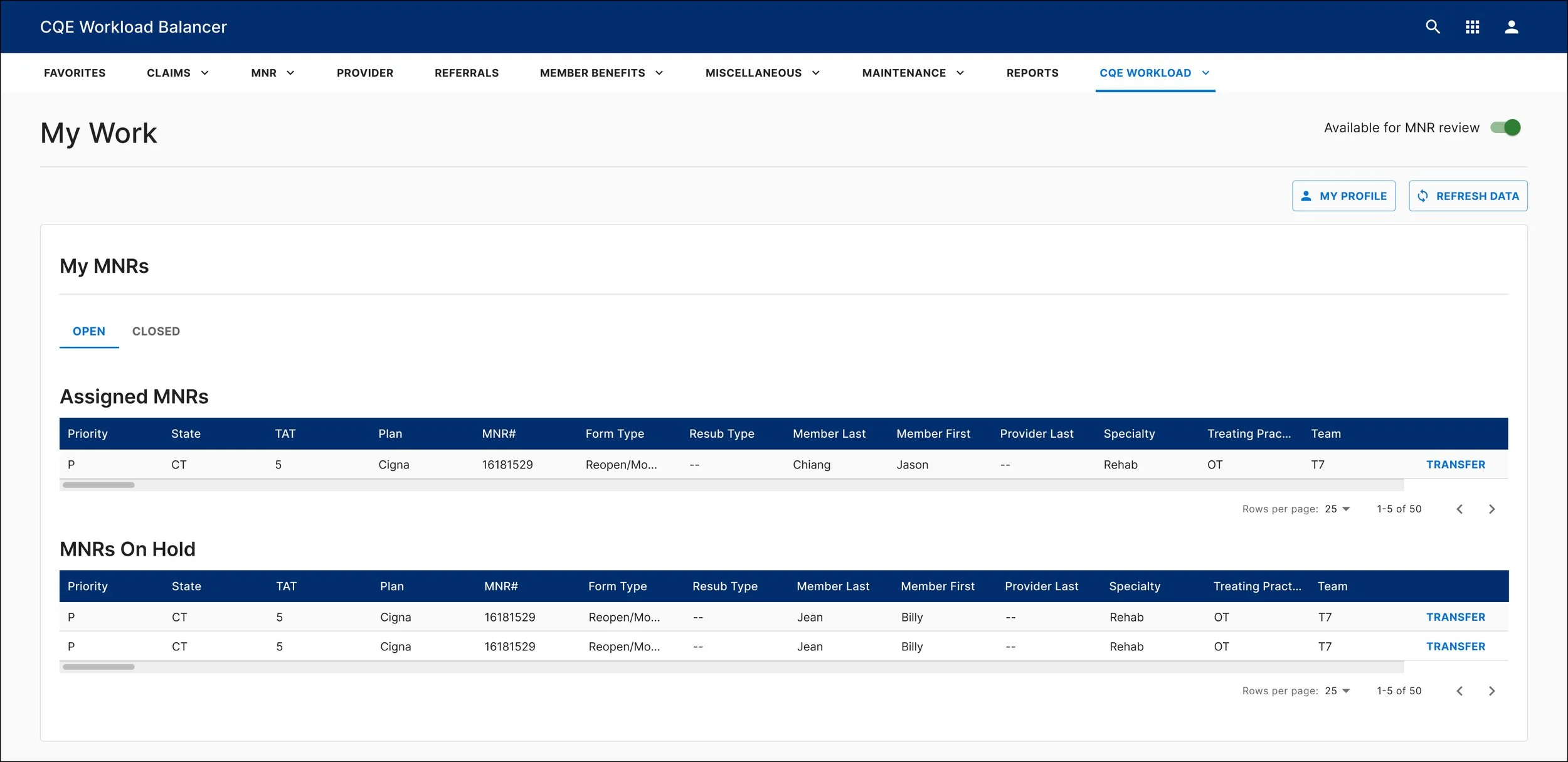Go to next page in Assigned MNRs
The image size is (1568, 762).
coord(1491,509)
